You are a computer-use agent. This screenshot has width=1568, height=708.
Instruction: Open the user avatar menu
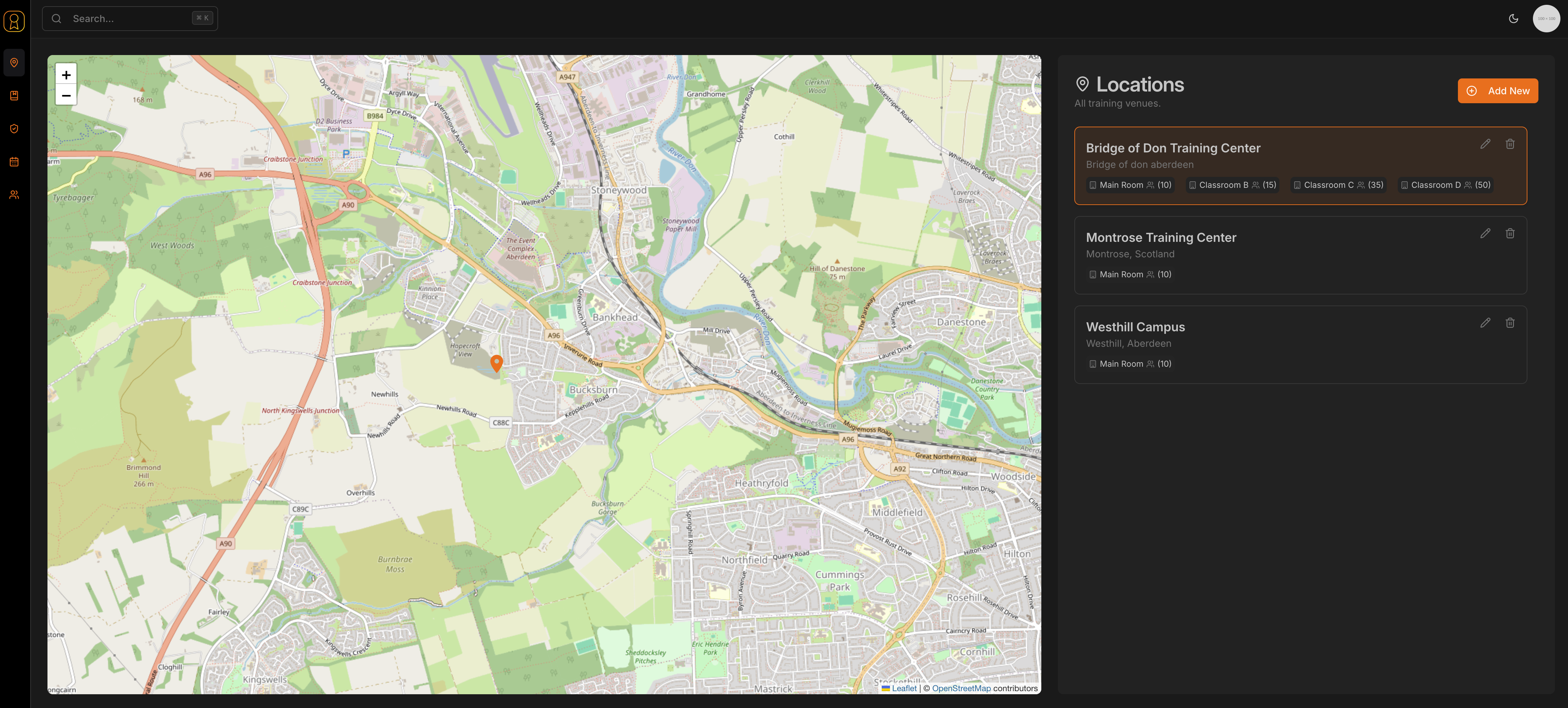(1546, 19)
